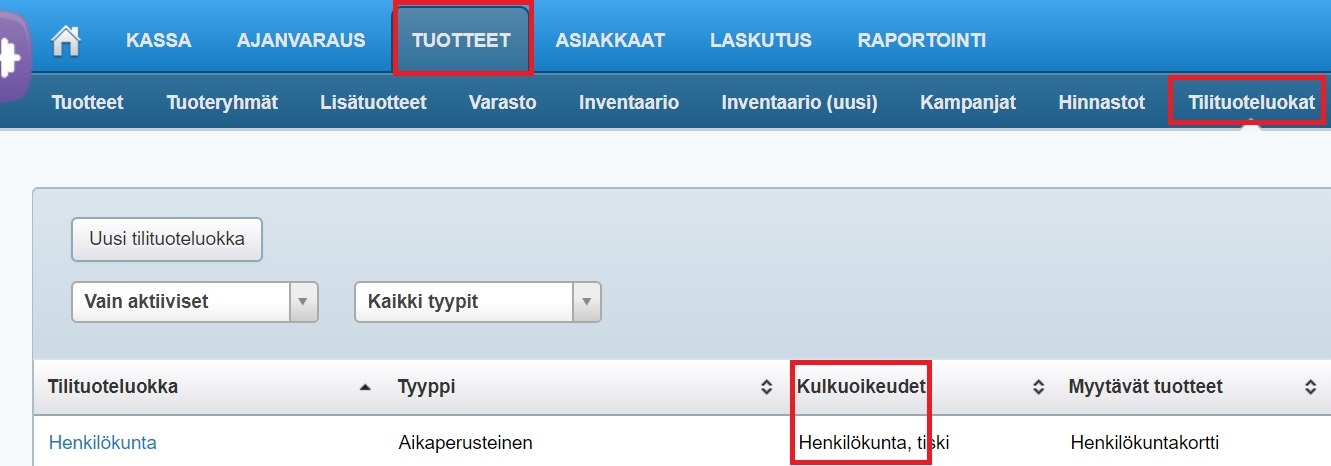Screen dimensions: 1331x466
Task: Go to ASIAKKAAT section
Action: (x=610, y=40)
